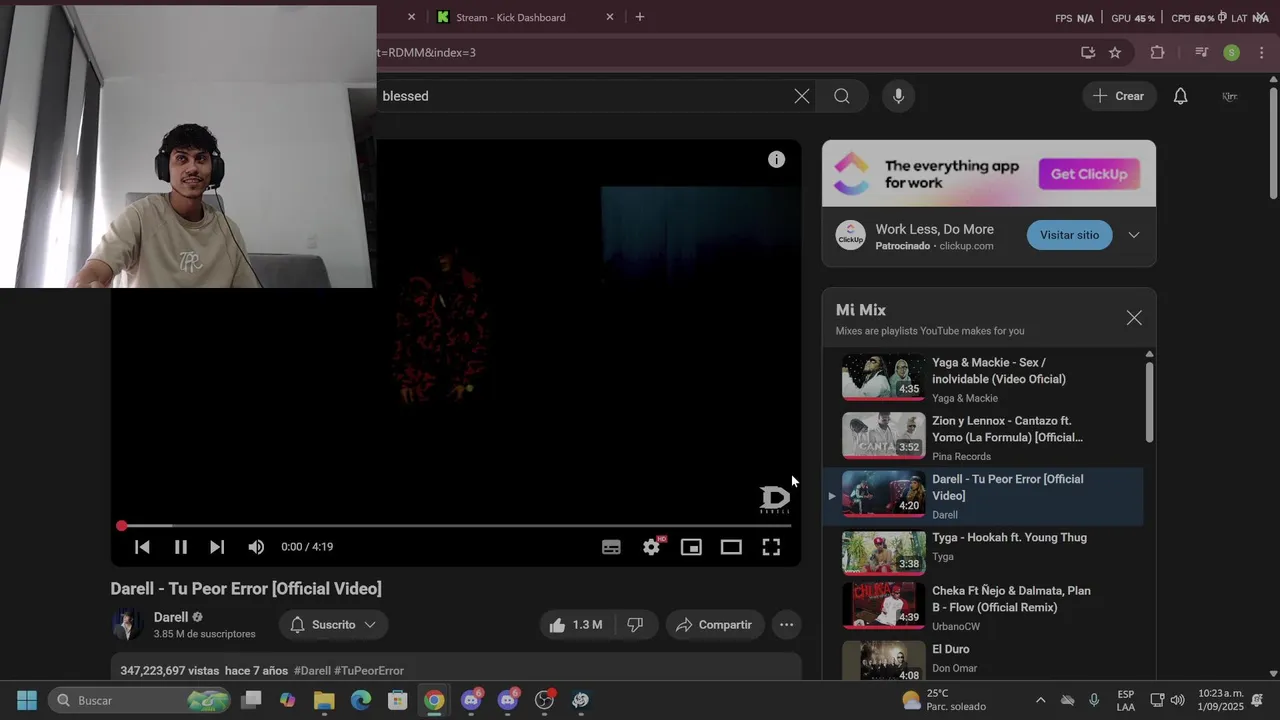The image size is (1280, 720).
Task: Open a new browser tab
Action: (640, 17)
